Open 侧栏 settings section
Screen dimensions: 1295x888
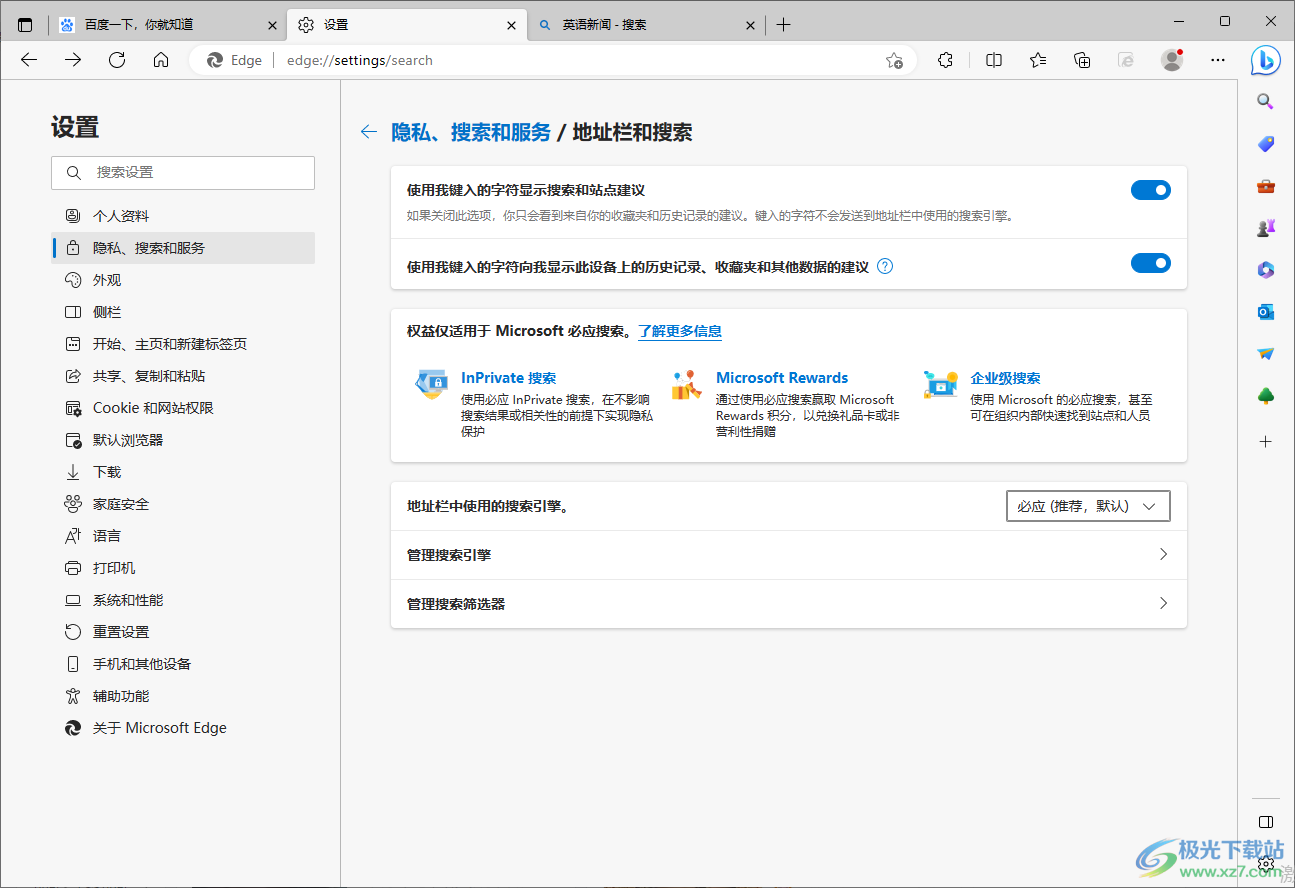pos(183,312)
